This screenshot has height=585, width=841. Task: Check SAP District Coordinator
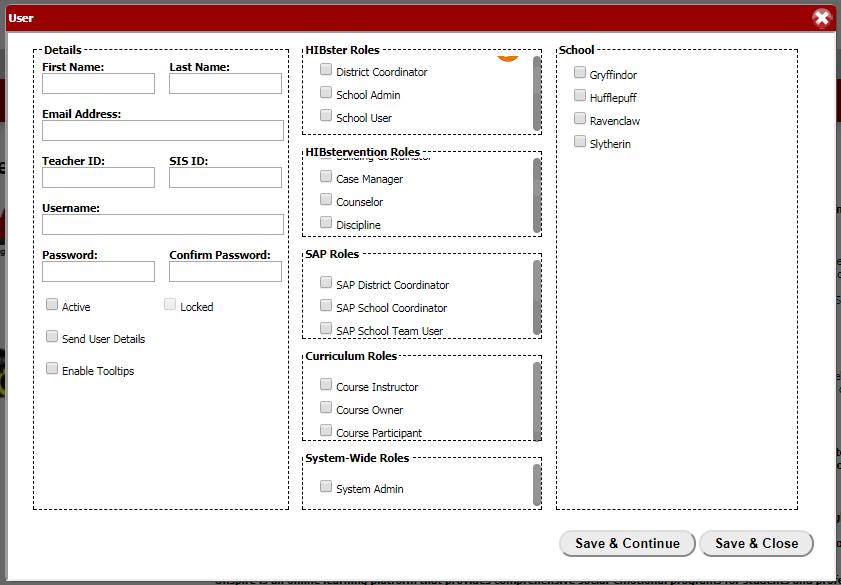[x=326, y=282]
